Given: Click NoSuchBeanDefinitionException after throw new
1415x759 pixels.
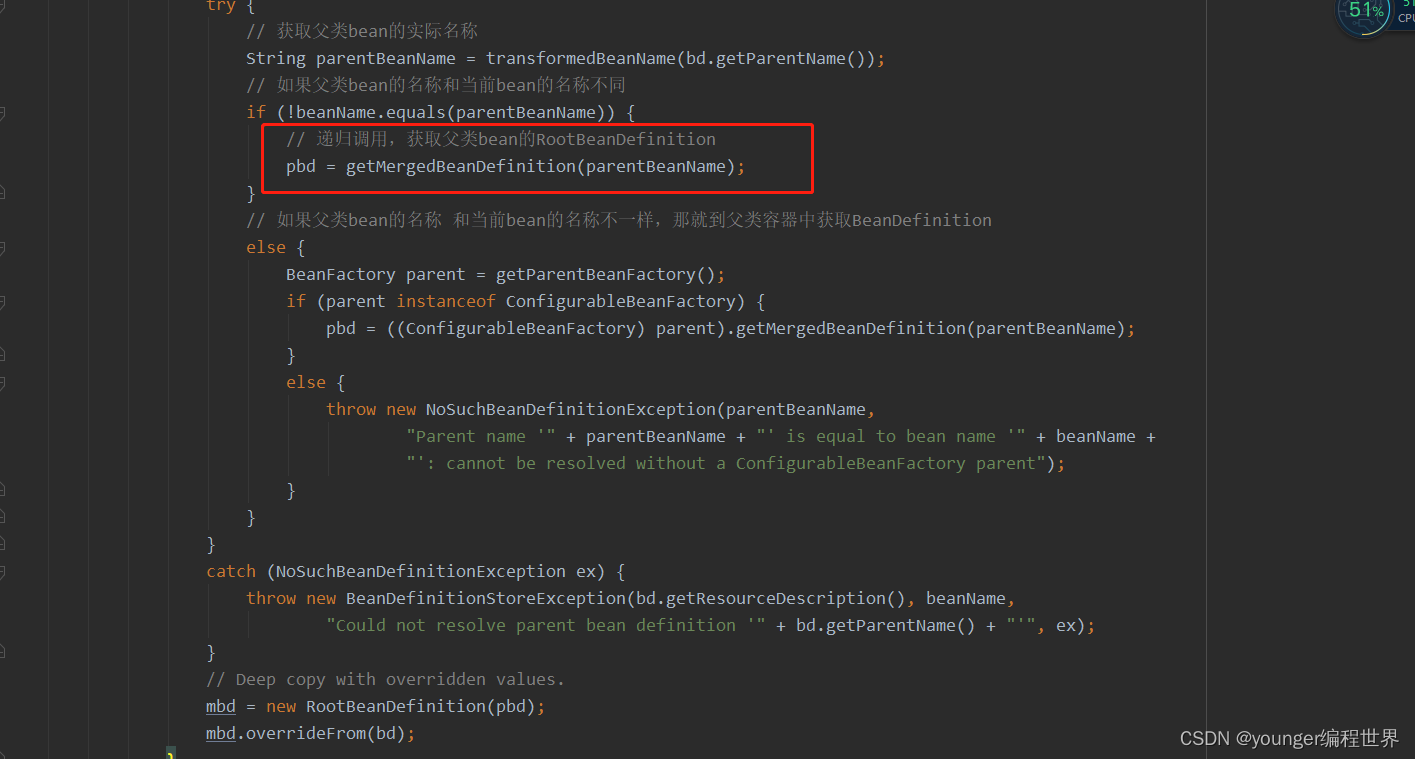Looking at the screenshot, I should point(571,409).
